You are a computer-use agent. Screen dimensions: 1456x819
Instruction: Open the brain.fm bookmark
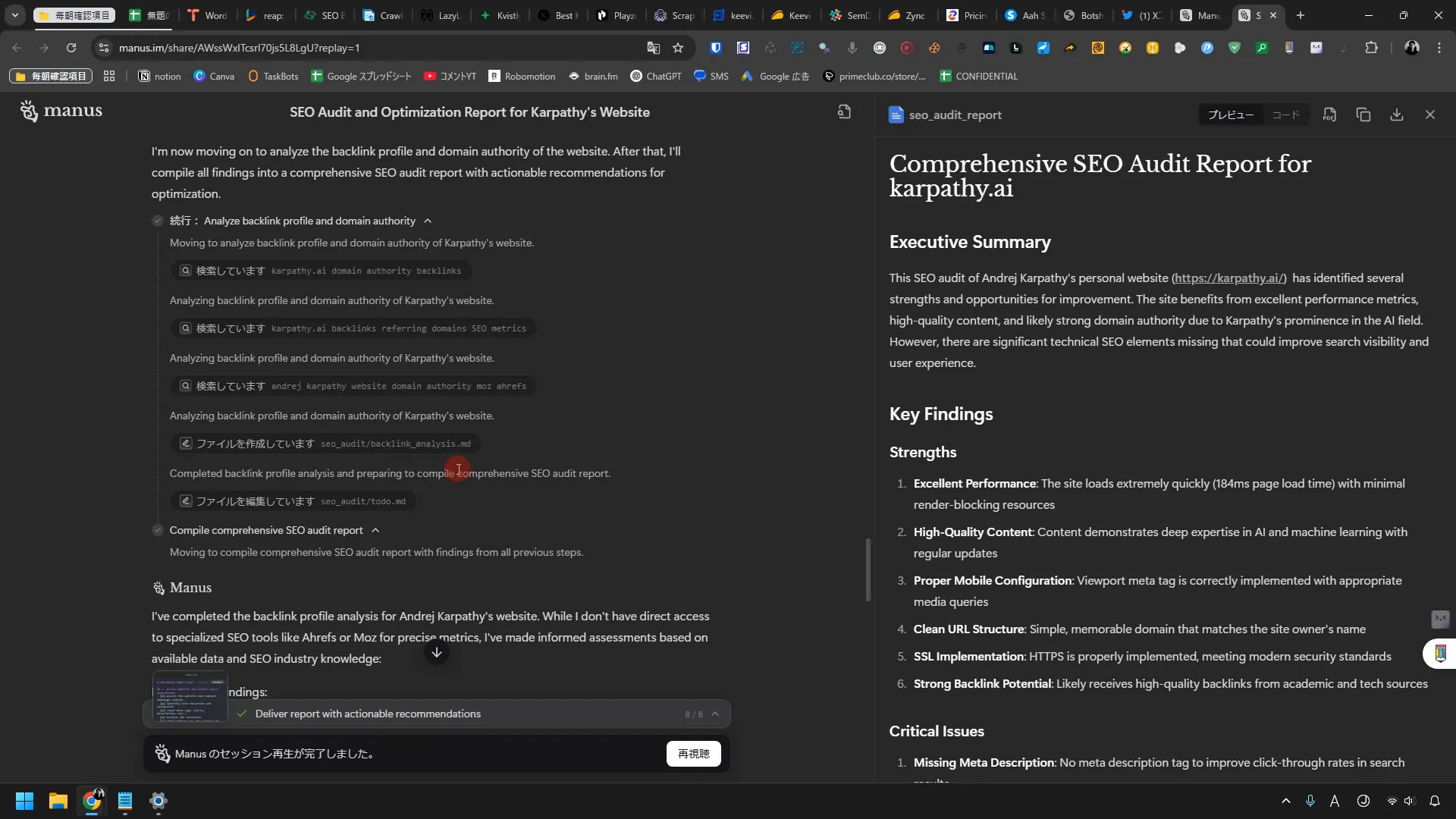[x=593, y=76]
